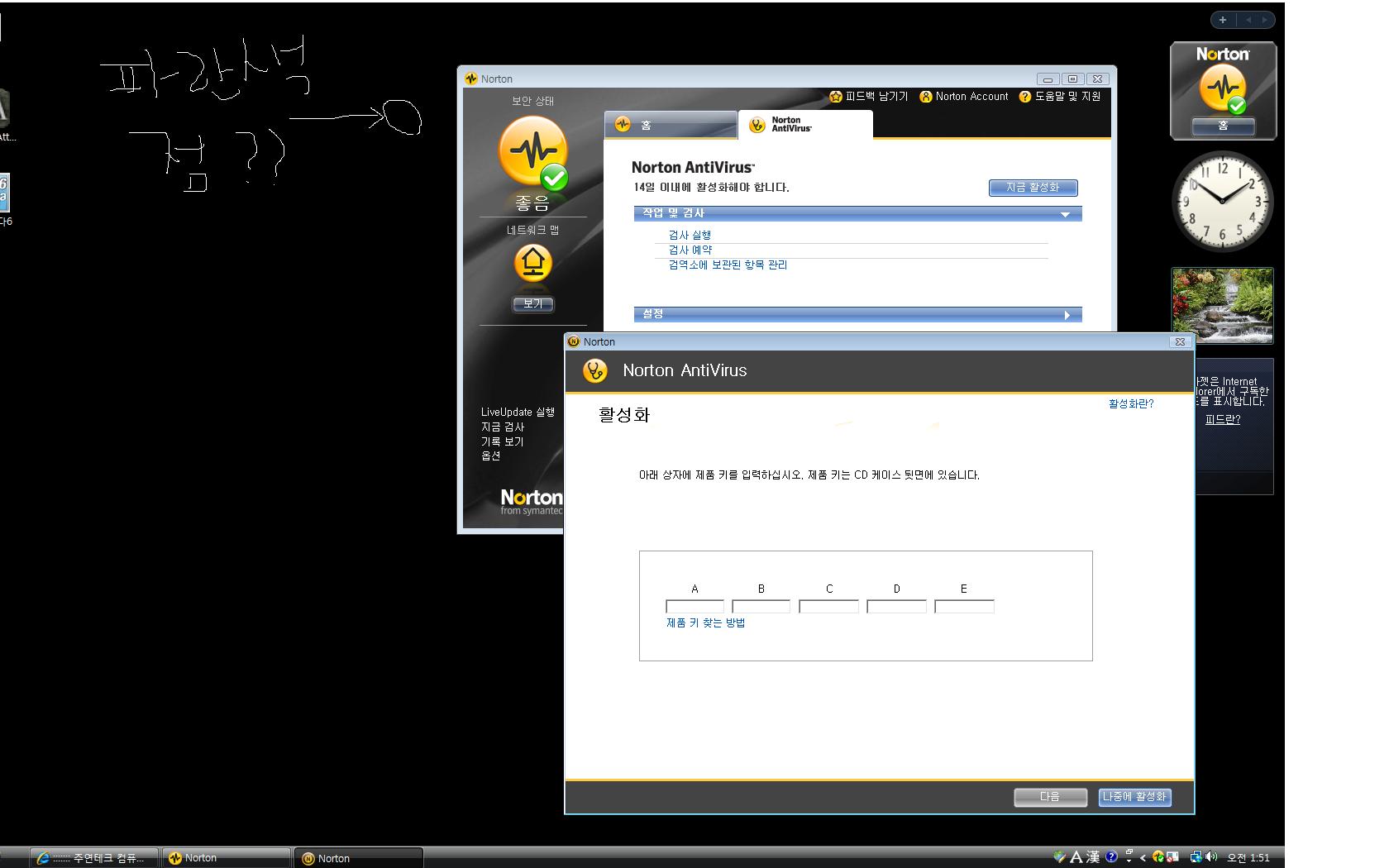The image size is (1389, 868).
Task: Click the View button under Network Map
Action: (x=533, y=304)
